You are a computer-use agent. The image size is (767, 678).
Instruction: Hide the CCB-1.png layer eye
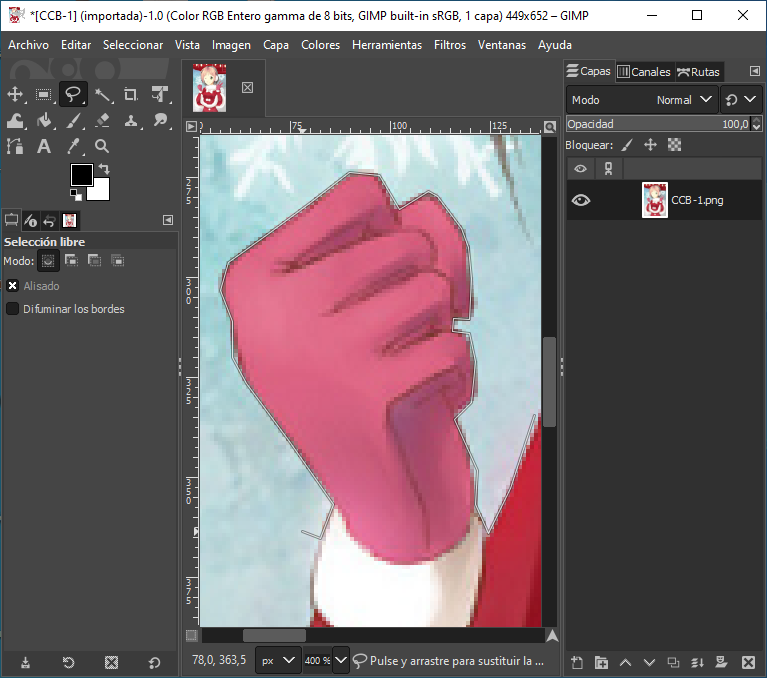581,200
